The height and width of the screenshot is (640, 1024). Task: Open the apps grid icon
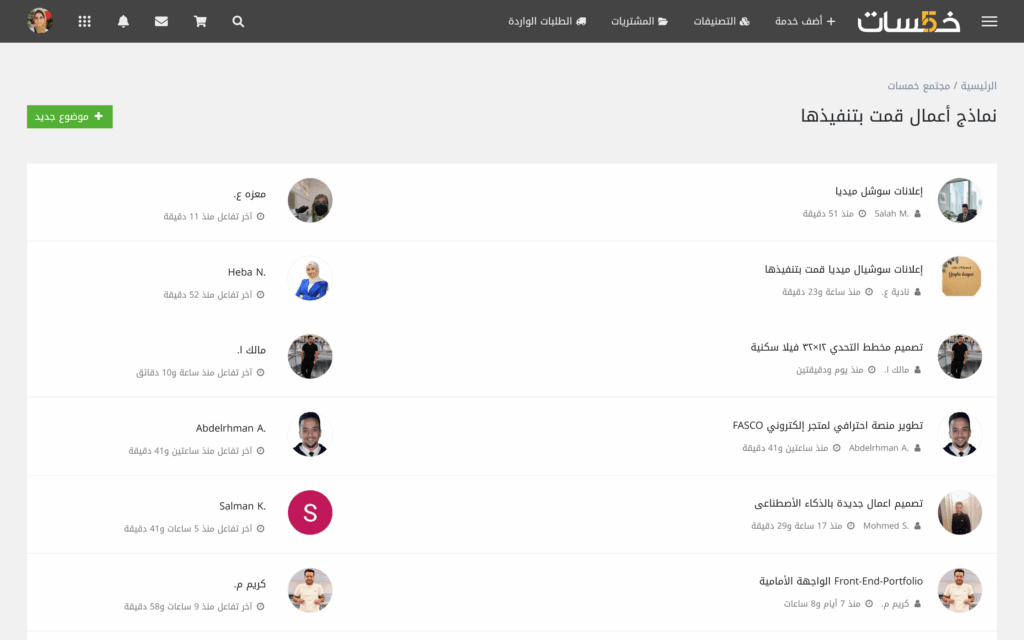[84, 21]
